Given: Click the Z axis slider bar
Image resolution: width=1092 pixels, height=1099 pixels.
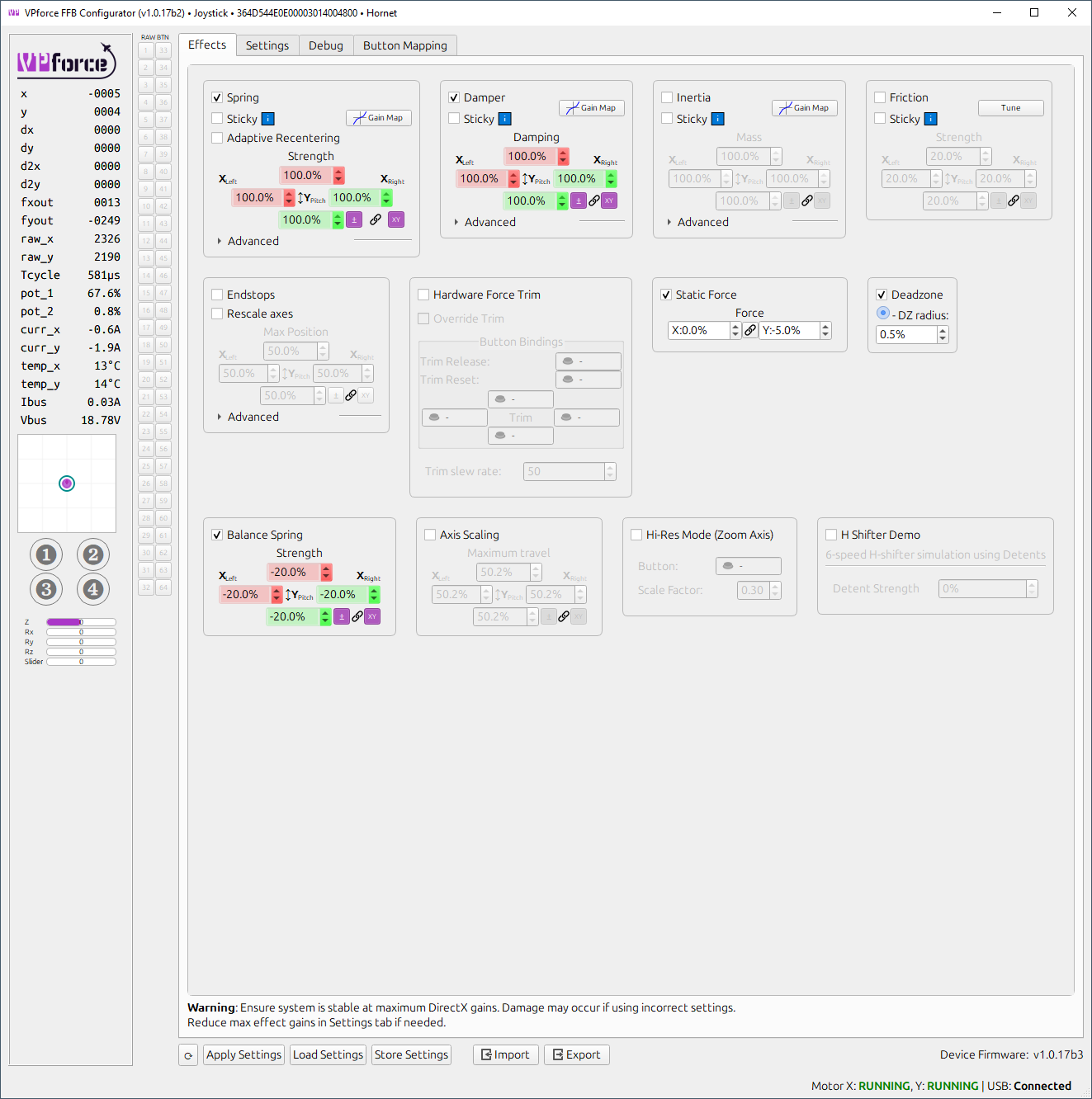Looking at the screenshot, I should [80, 621].
